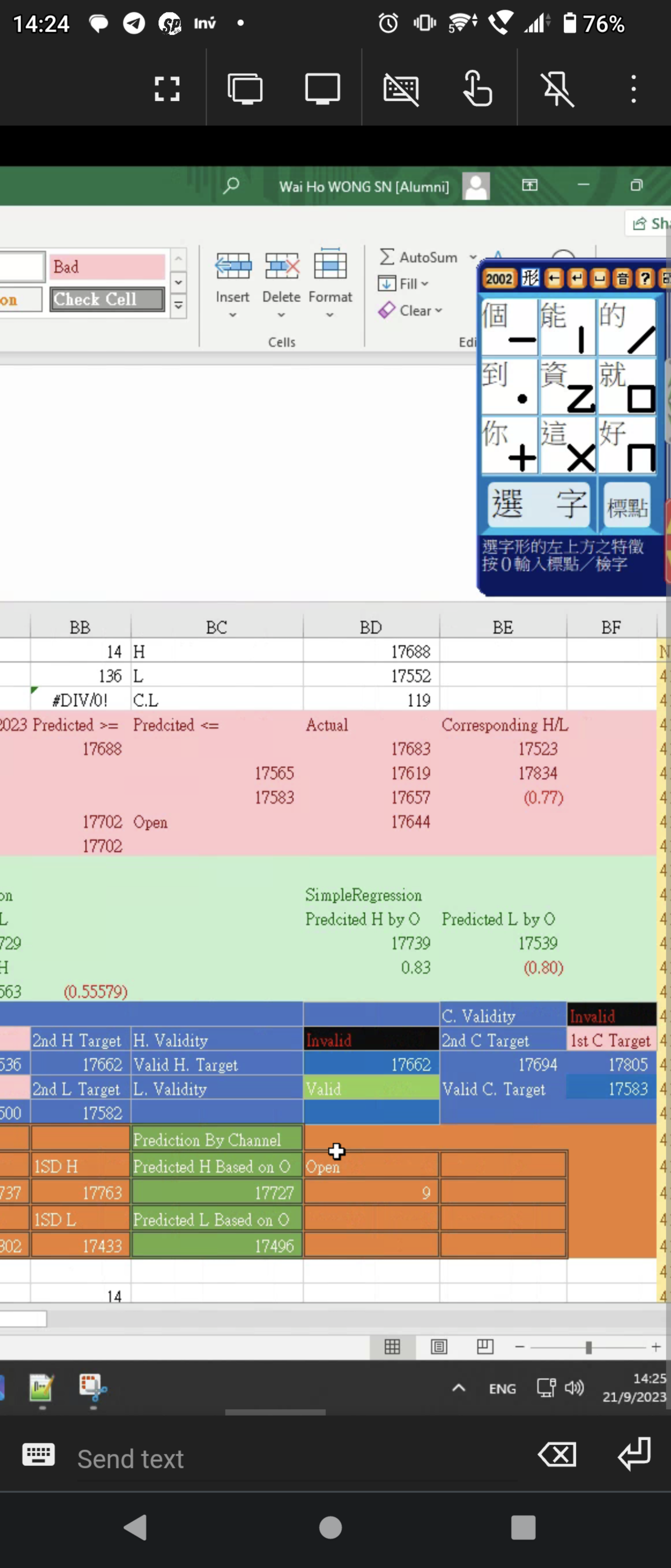The width and height of the screenshot is (671, 1568).
Task: Switch to Page Layout view
Action: coord(439,1347)
